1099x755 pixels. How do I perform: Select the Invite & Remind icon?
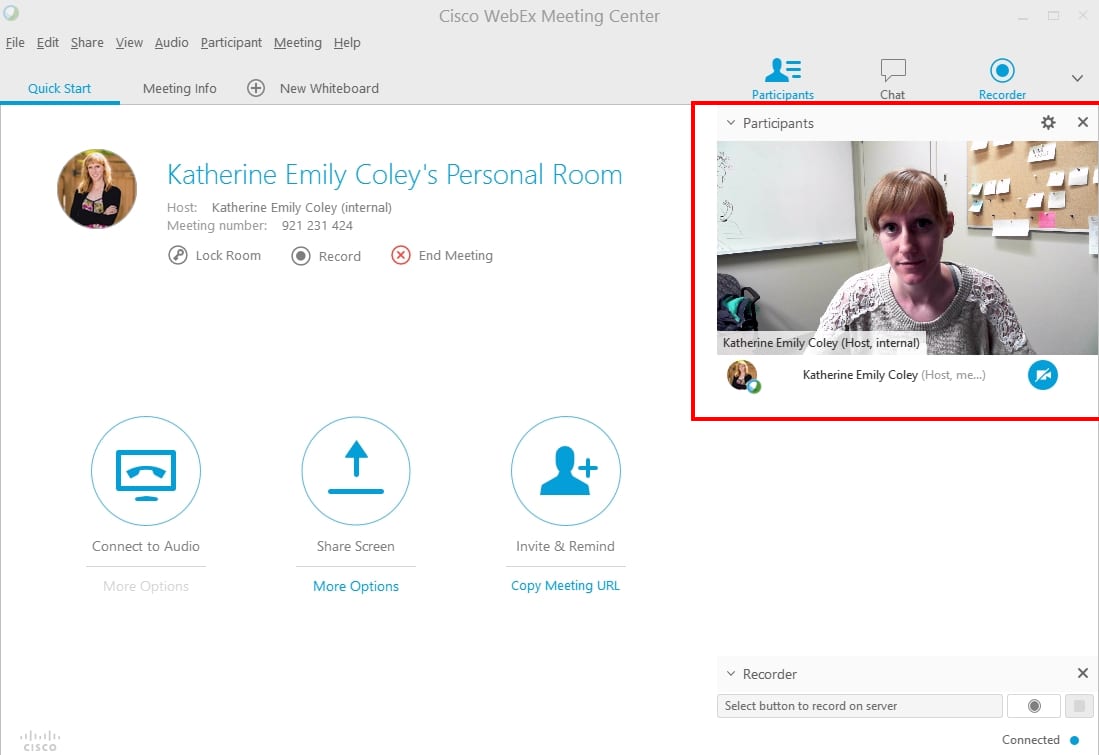pos(566,471)
